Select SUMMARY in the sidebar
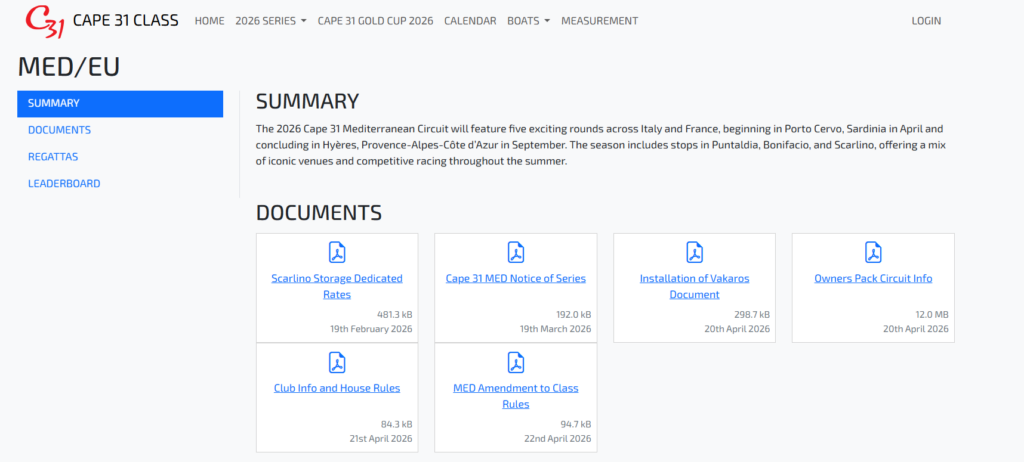The width and height of the screenshot is (1024, 462). point(120,103)
